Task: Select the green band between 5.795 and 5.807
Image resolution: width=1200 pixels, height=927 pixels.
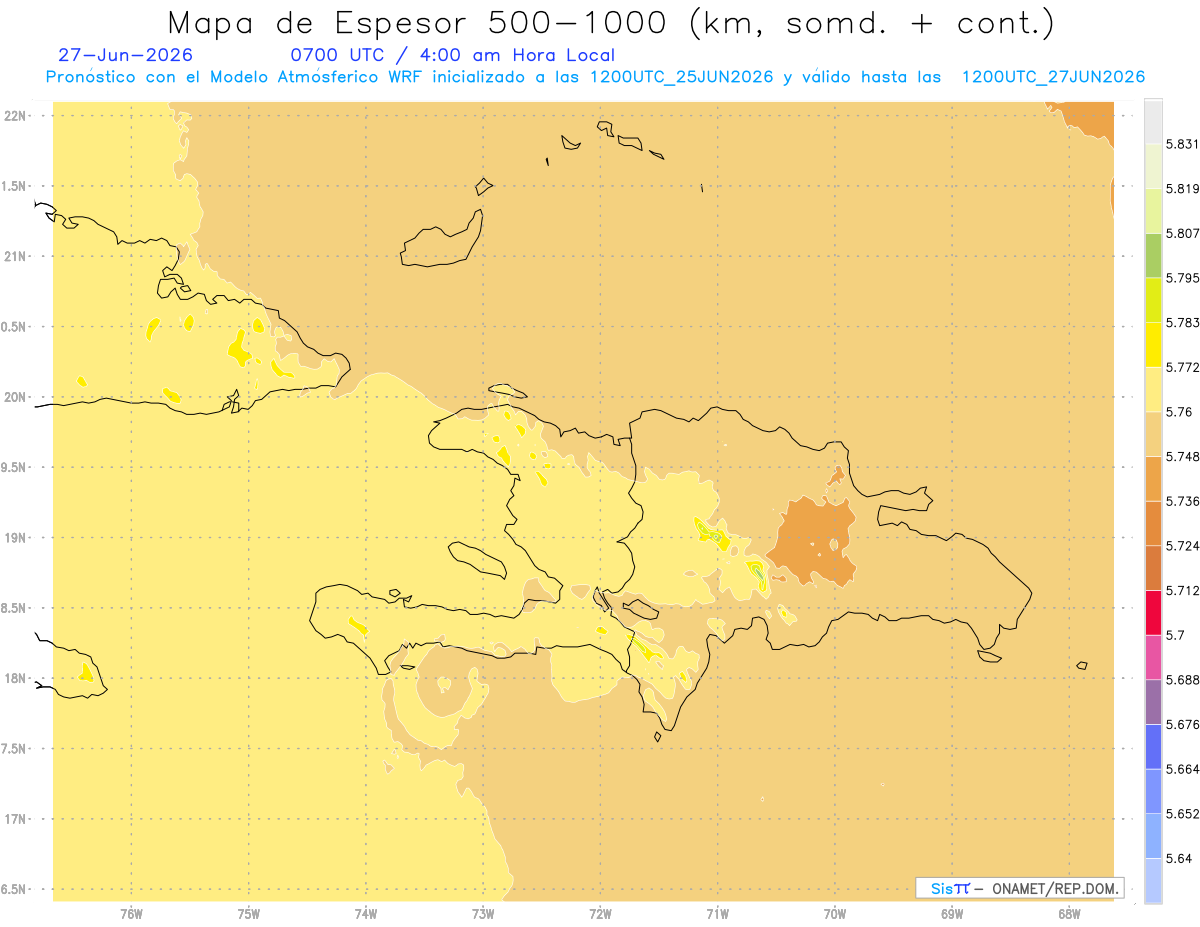Action: pos(1153,255)
